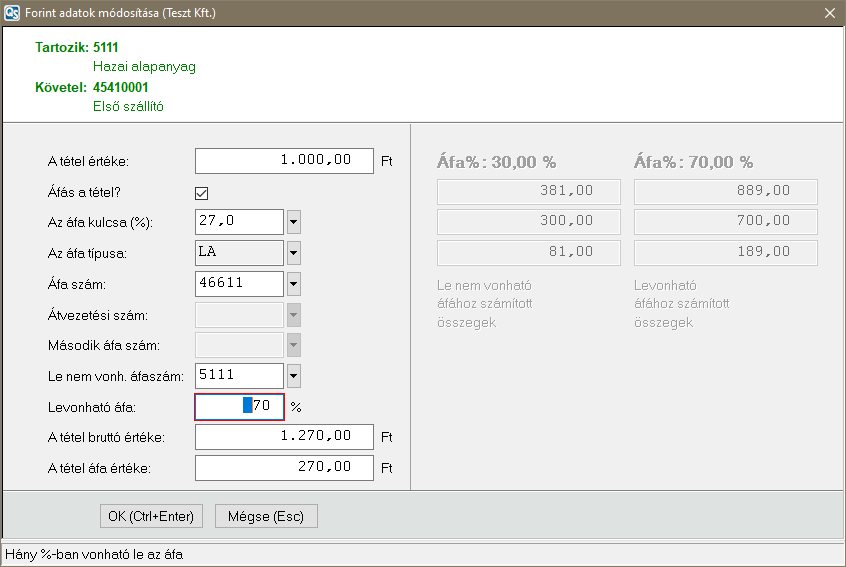This screenshot has height=567, width=846.
Task: Click the 889,00 deductible amount box
Action: [726, 192]
